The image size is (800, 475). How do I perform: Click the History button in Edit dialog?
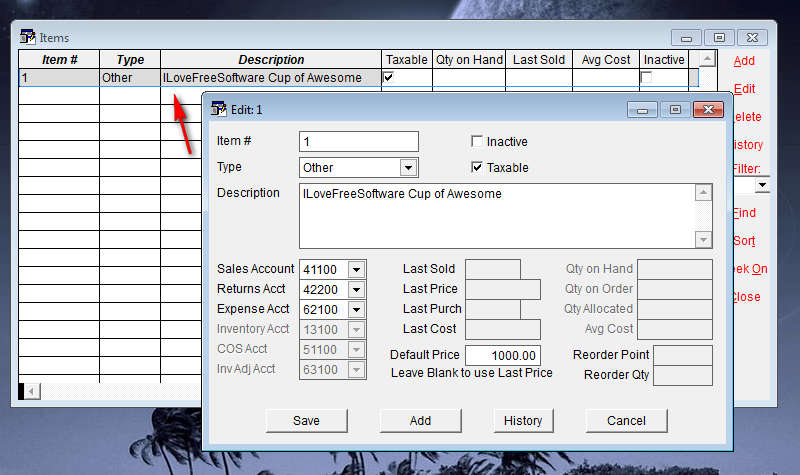pos(523,420)
